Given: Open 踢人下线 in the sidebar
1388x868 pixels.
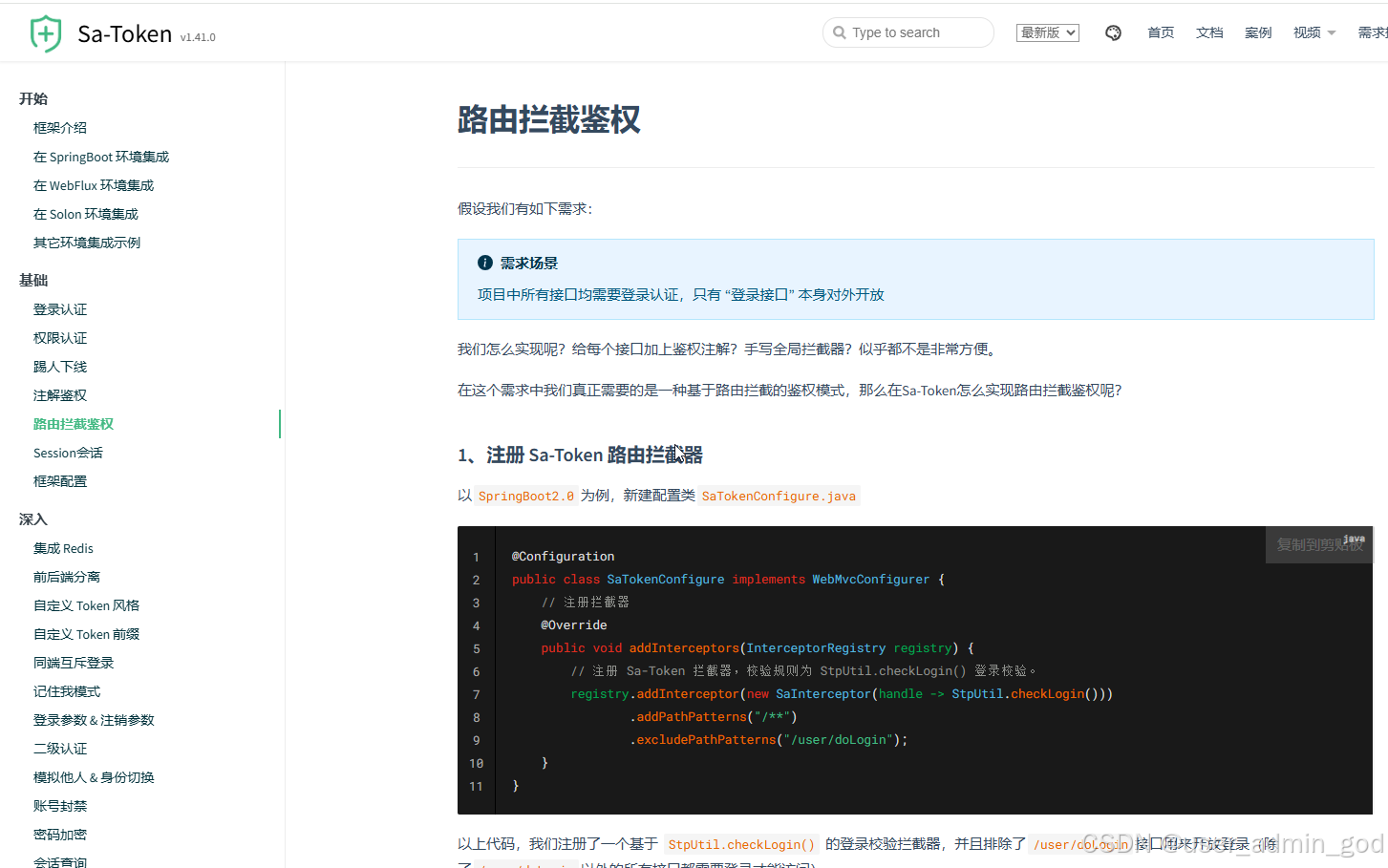Looking at the screenshot, I should pyautogui.click(x=60, y=367).
